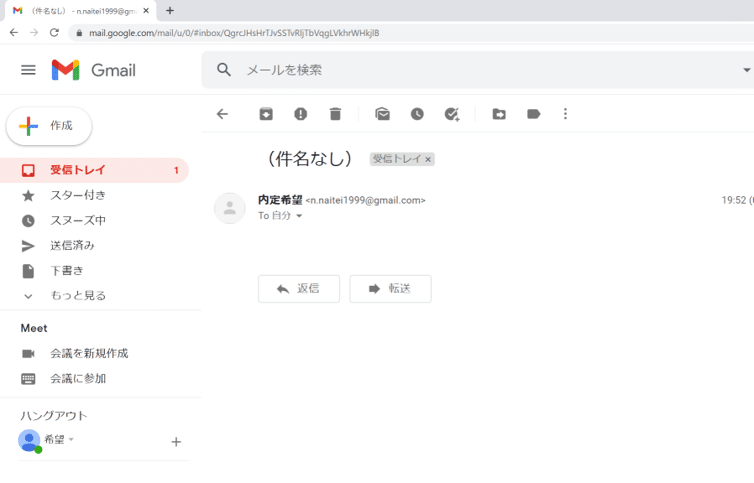Image resolution: width=754 pixels, height=483 pixels.
Task: Open the main menu hamburger icon
Action: [x=28, y=70]
